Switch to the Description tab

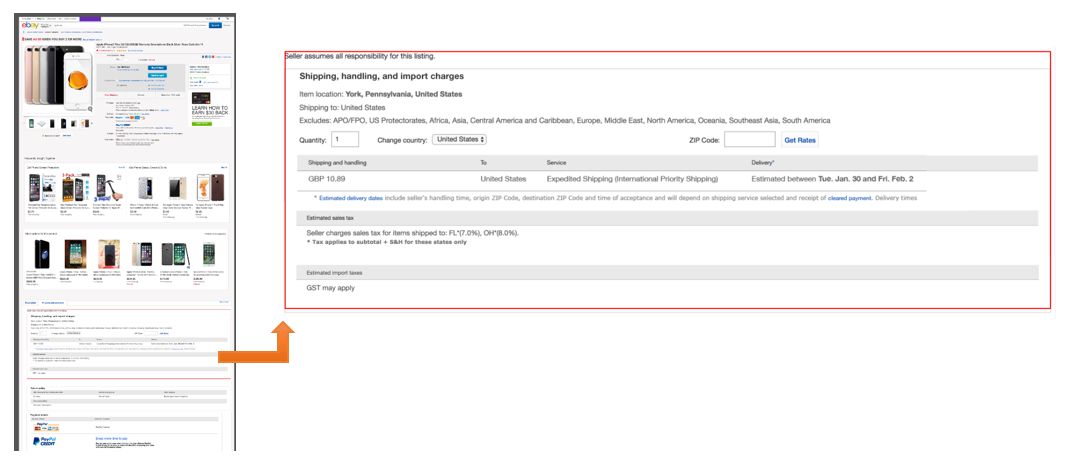click(31, 302)
